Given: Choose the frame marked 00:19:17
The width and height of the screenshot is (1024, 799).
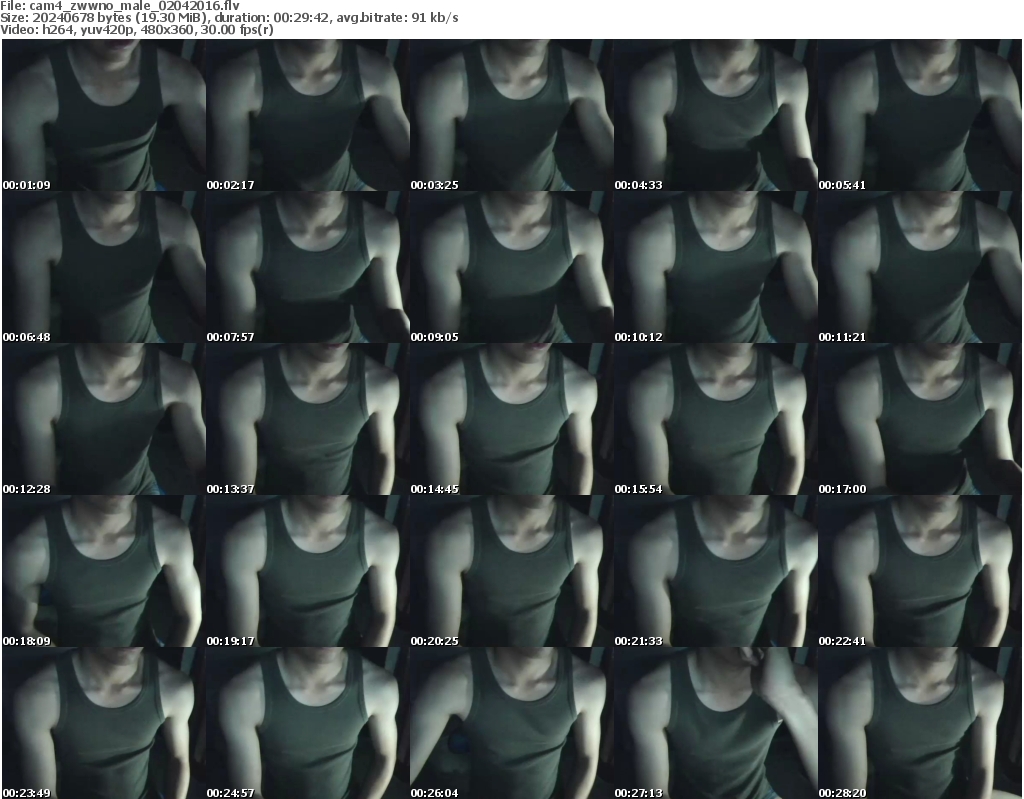Looking at the screenshot, I should pos(308,571).
